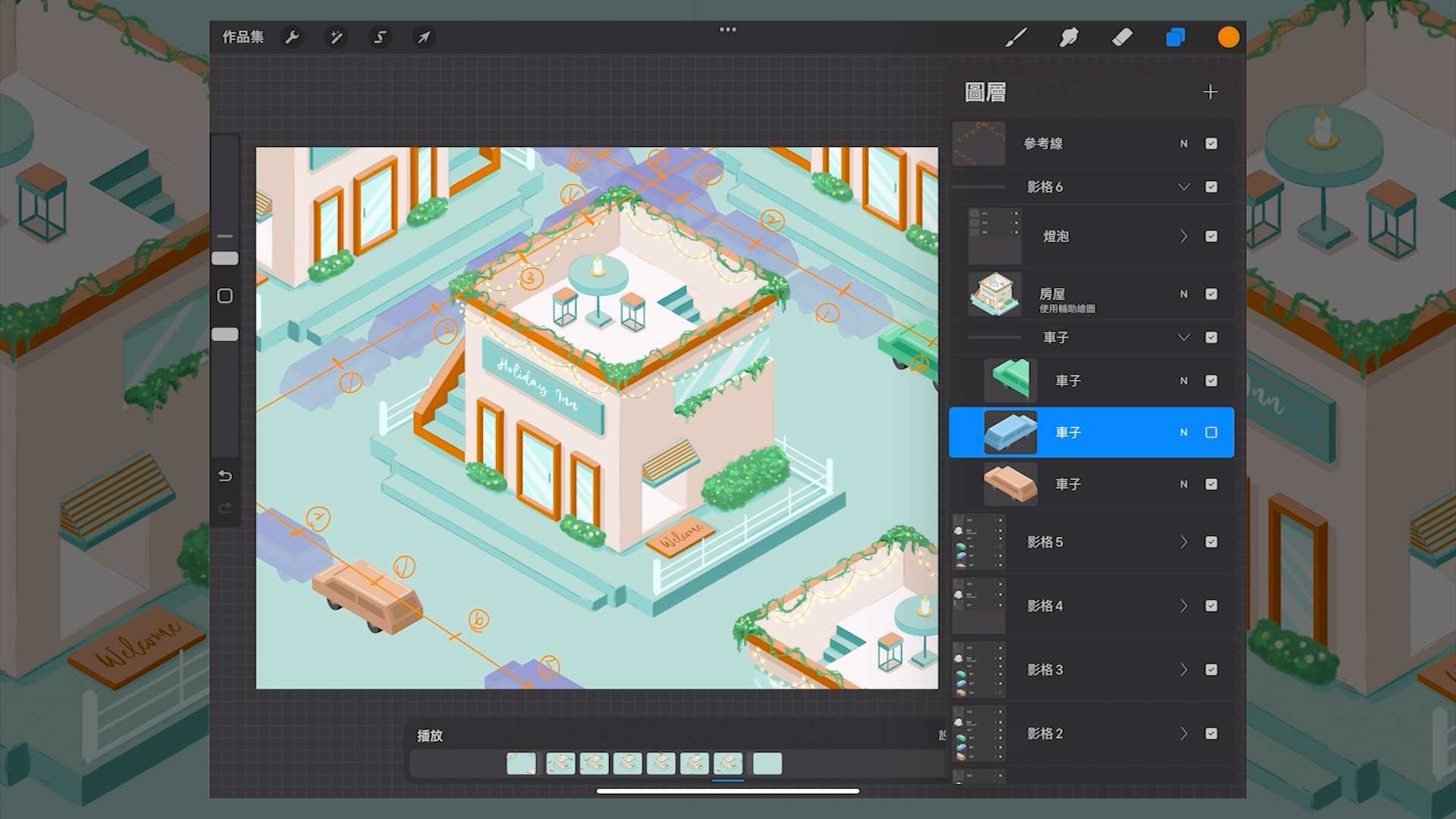Select the 影格 5 group name
1456x819 pixels.
pos(1045,542)
